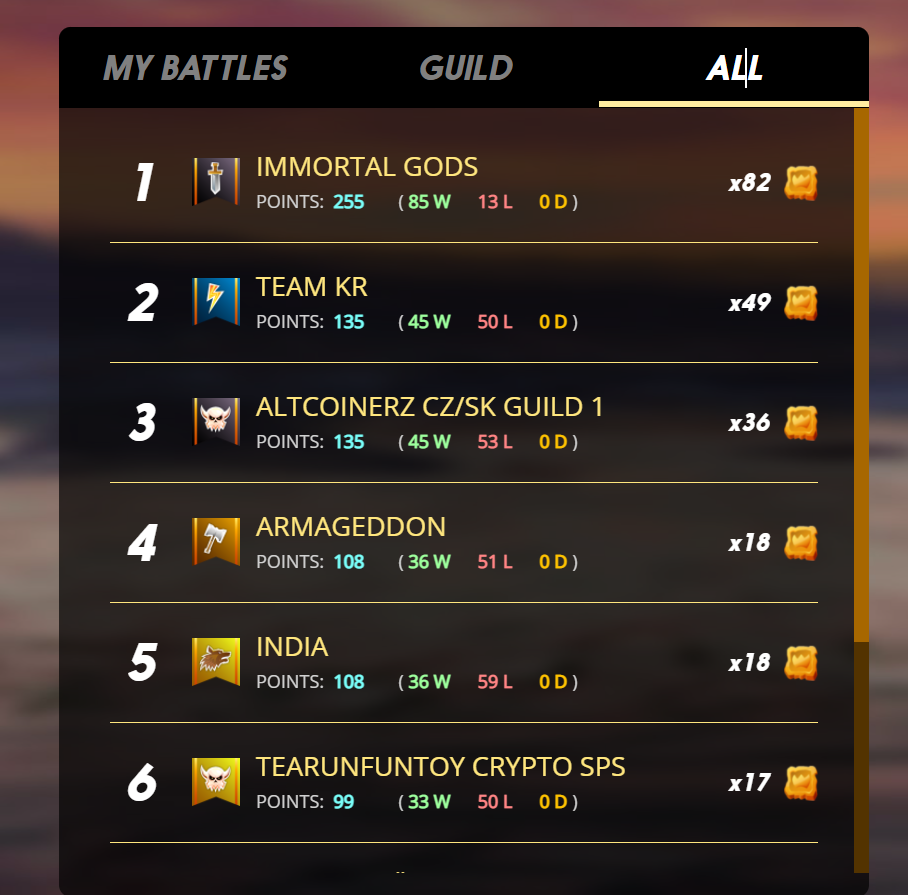Viewport: 908px width, 895px height.
Task: Click the Immortal Gods sword banner icon
Action: [216, 181]
